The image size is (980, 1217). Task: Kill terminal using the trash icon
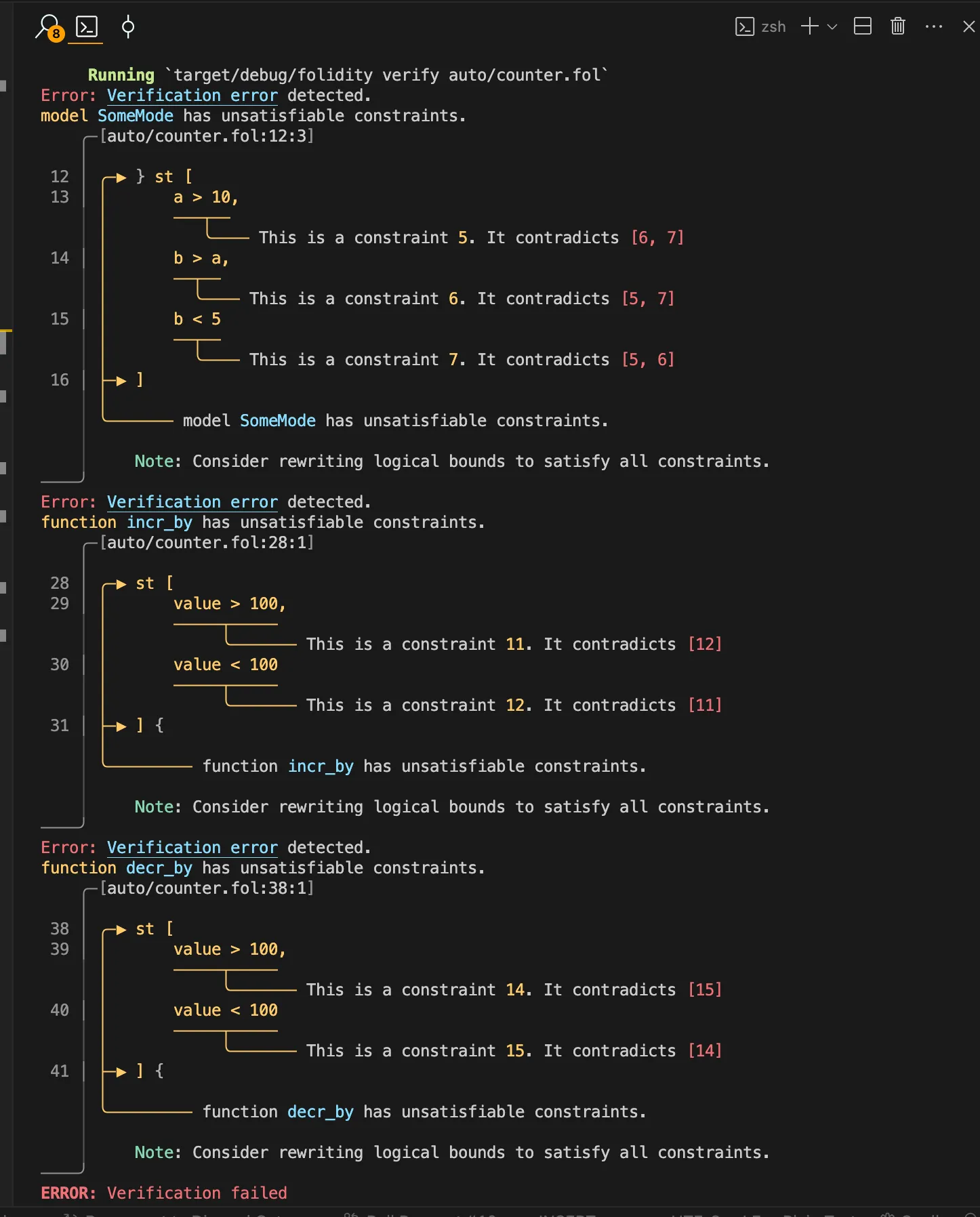pyautogui.click(x=897, y=26)
